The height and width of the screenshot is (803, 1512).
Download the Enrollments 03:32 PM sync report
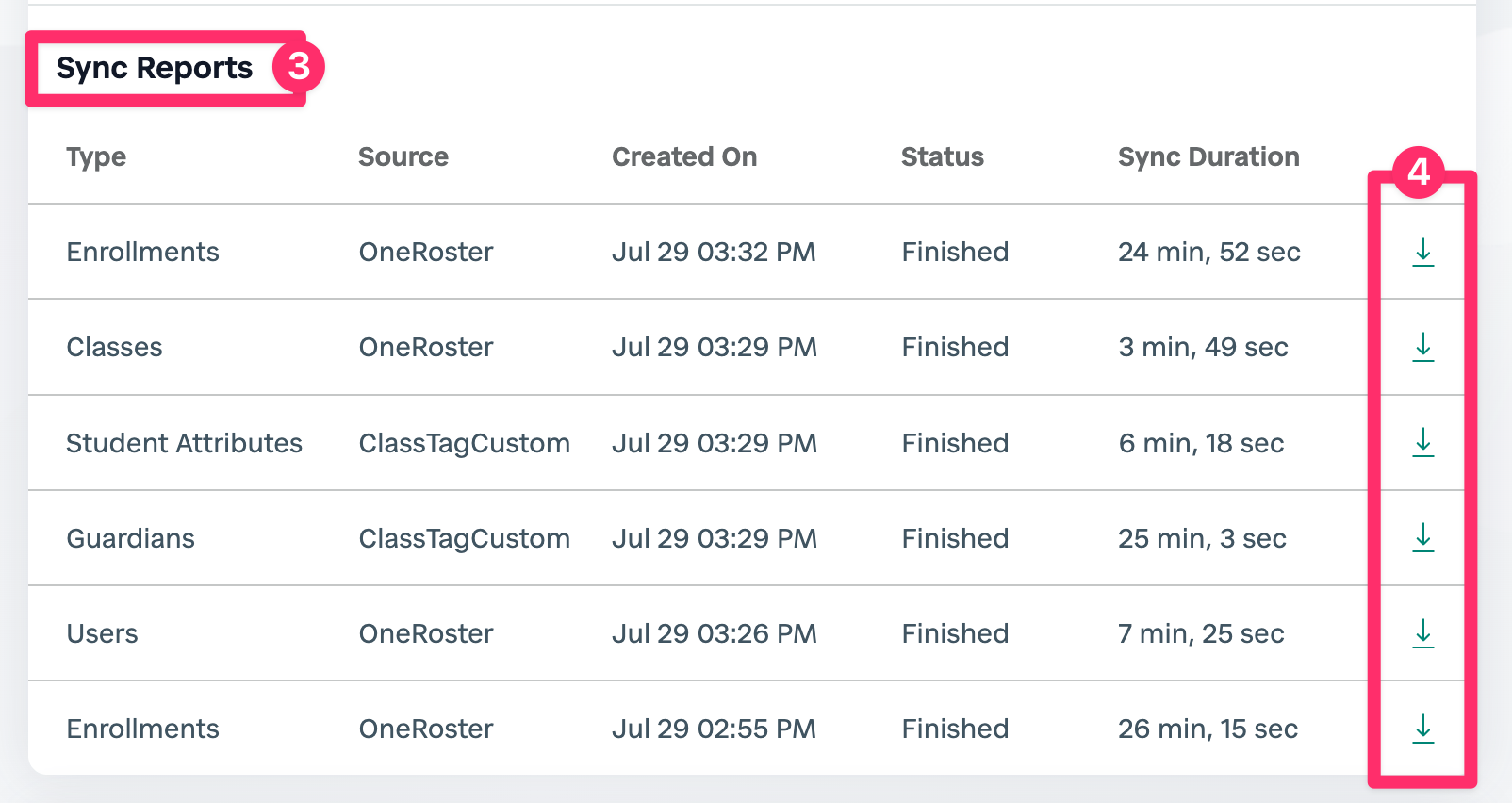coord(1422,252)
